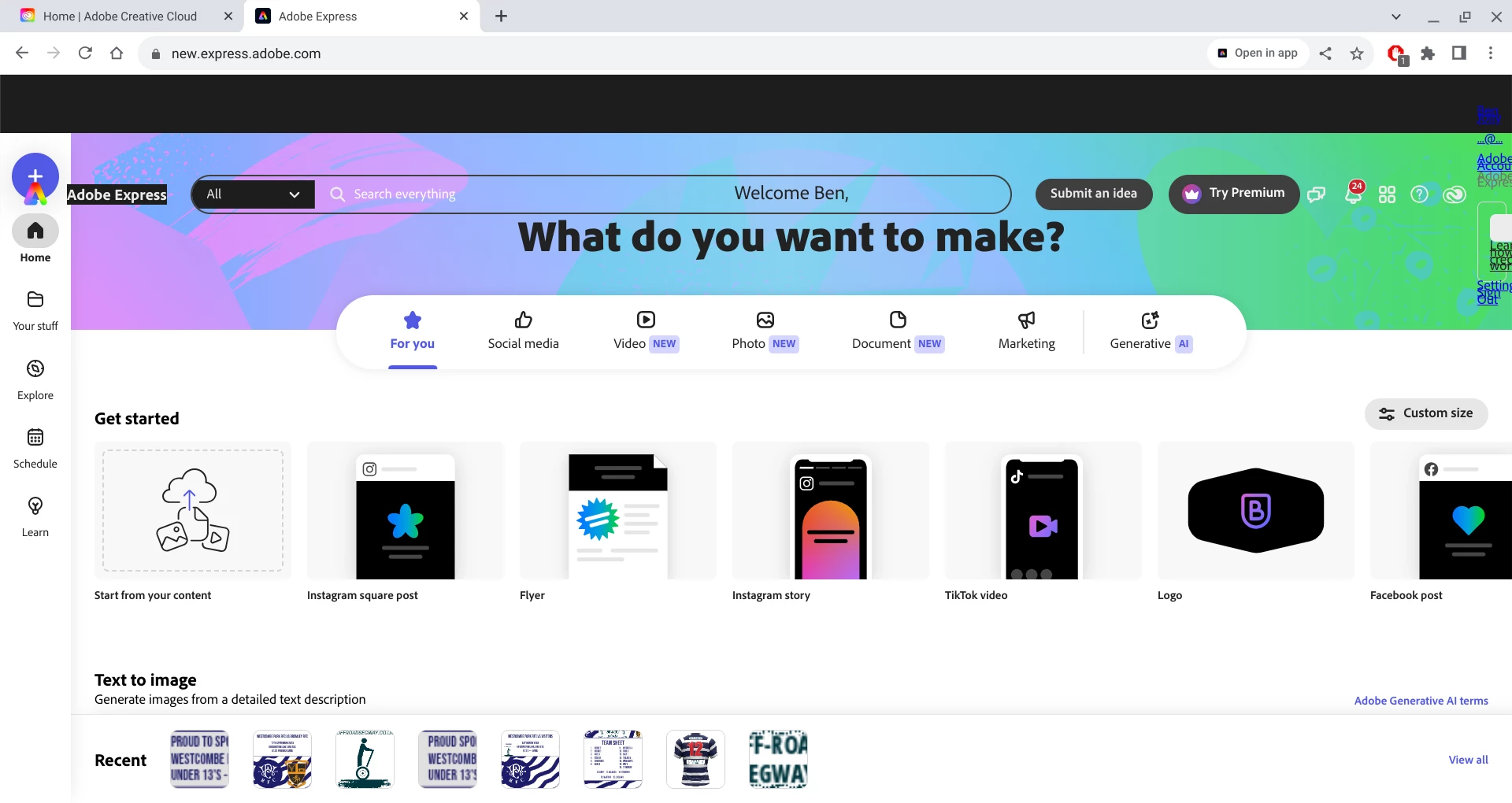Open the browser extensions puzzle icon
The width and height of the screenshot is (1512, 803).
[1428, 54]
